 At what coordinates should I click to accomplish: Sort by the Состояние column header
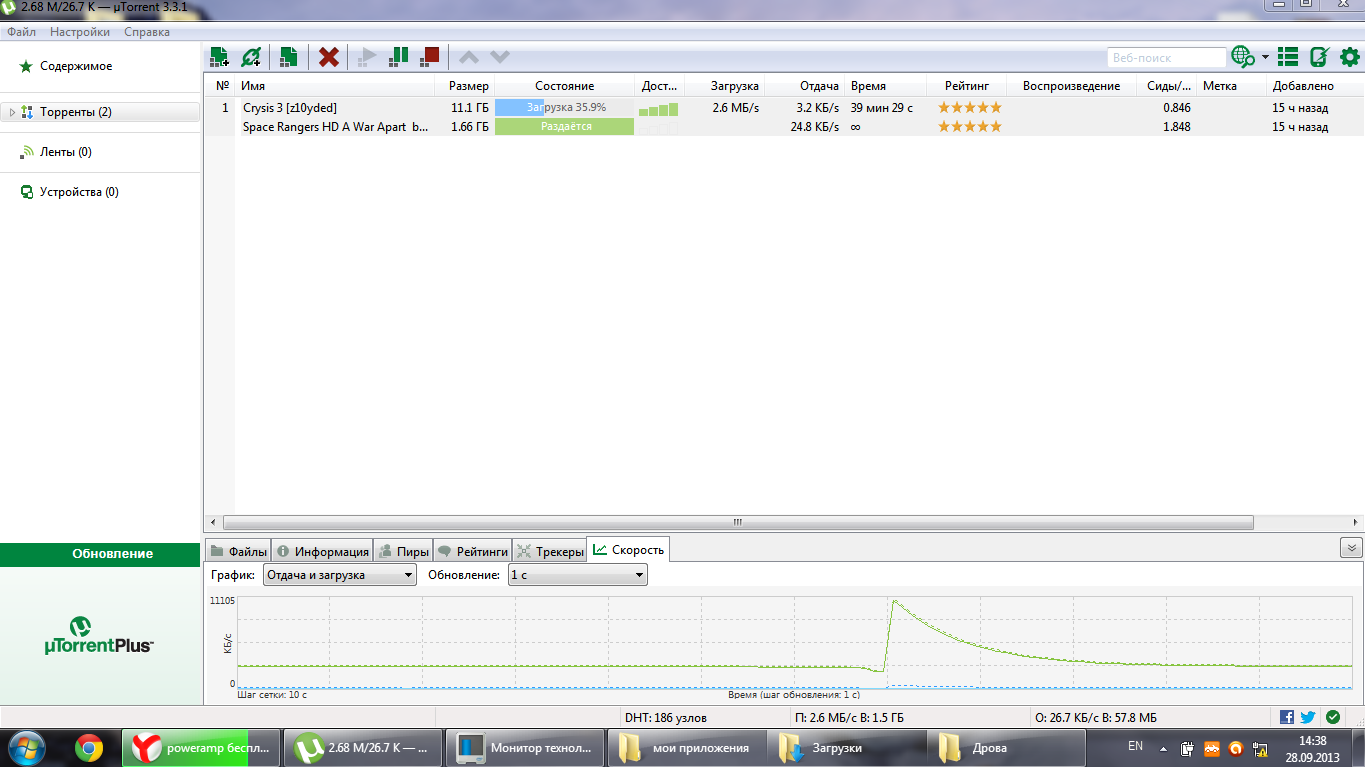tap(564, 86)
